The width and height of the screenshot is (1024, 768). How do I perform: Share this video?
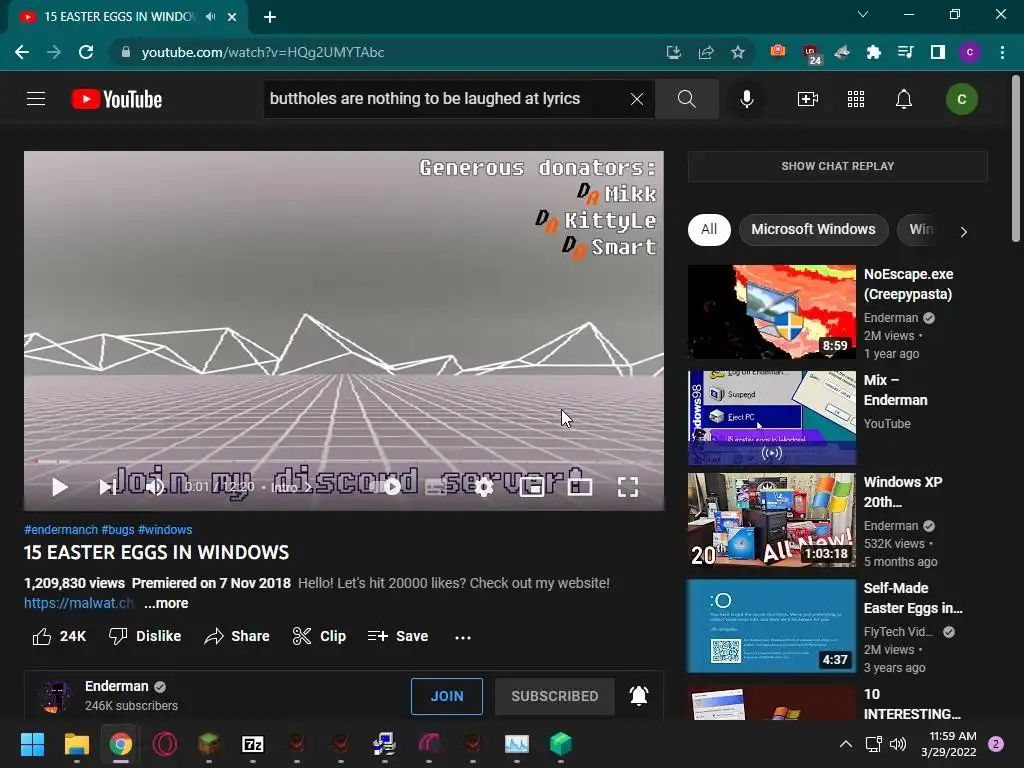click(x=236, y=636)
